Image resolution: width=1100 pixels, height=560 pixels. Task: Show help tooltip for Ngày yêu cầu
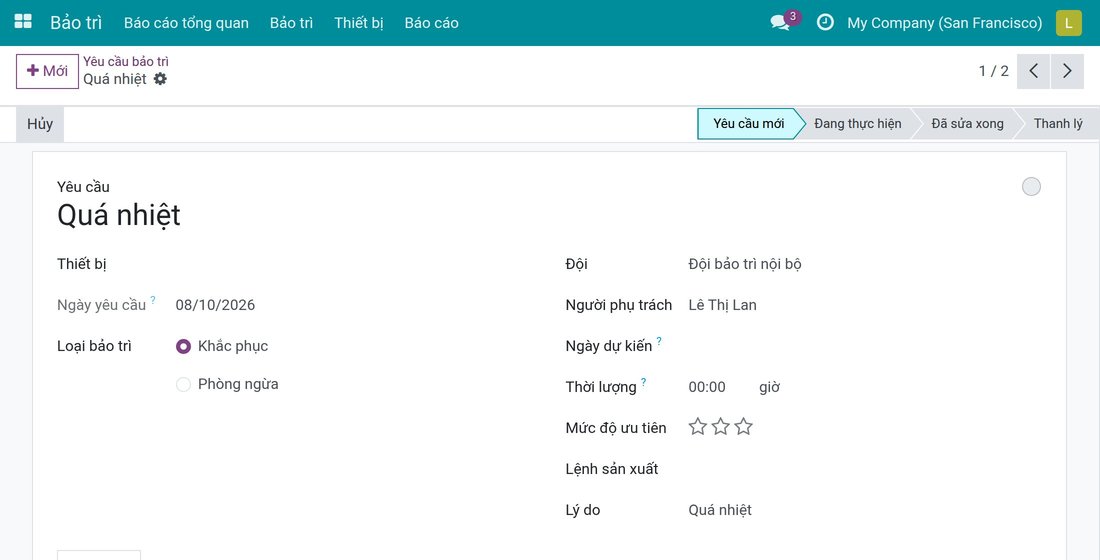click(x=153, y=300)
